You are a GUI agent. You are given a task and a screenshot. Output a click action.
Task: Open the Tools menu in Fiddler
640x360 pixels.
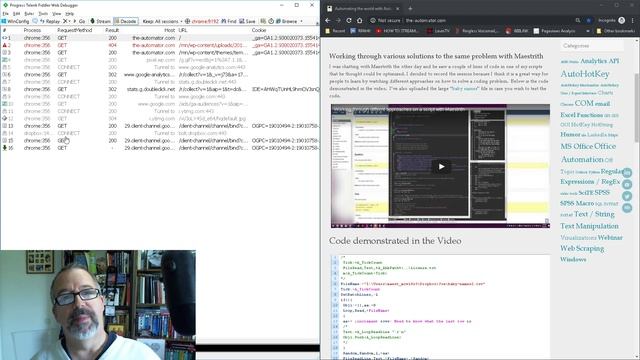point(43,13)
